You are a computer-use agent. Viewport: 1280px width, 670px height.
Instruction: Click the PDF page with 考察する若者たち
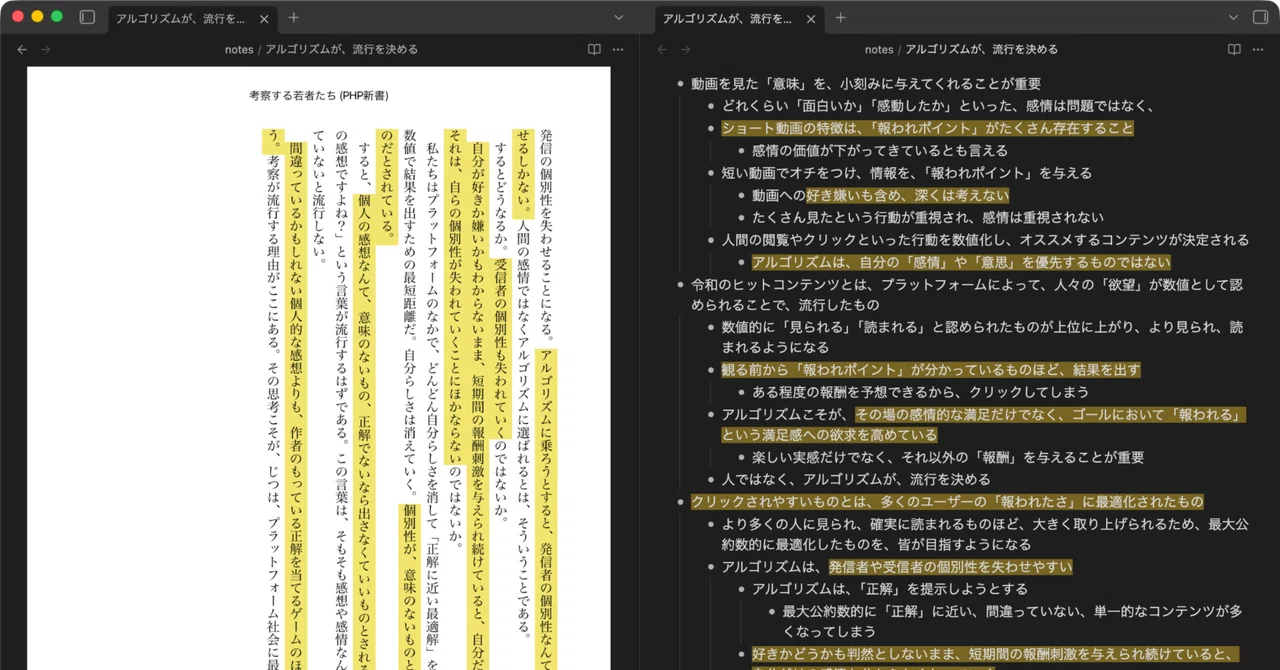pos(318,368)
